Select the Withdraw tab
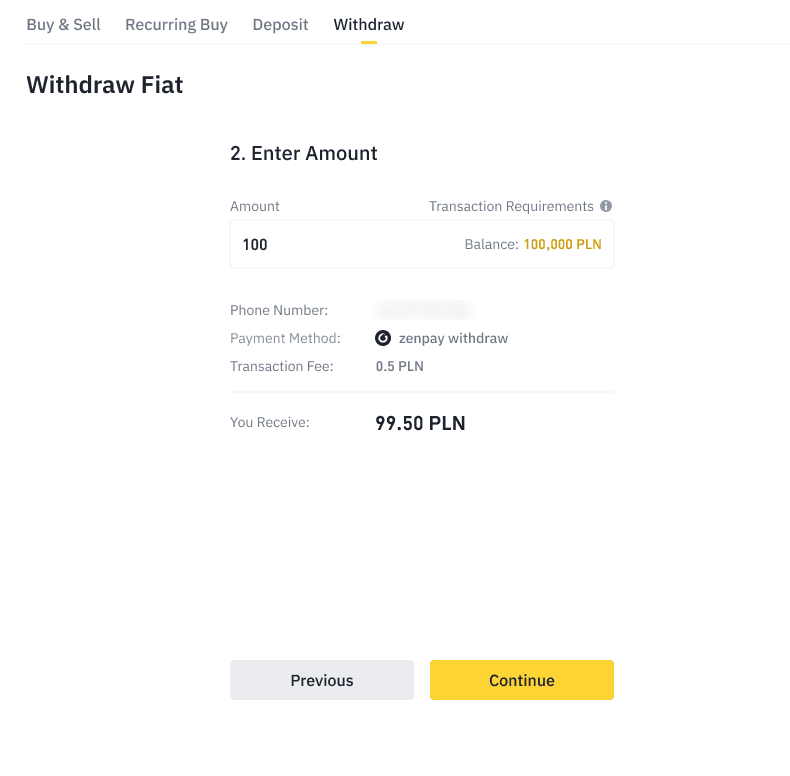This screenshot has width=790, height=776. click(369, 24)
